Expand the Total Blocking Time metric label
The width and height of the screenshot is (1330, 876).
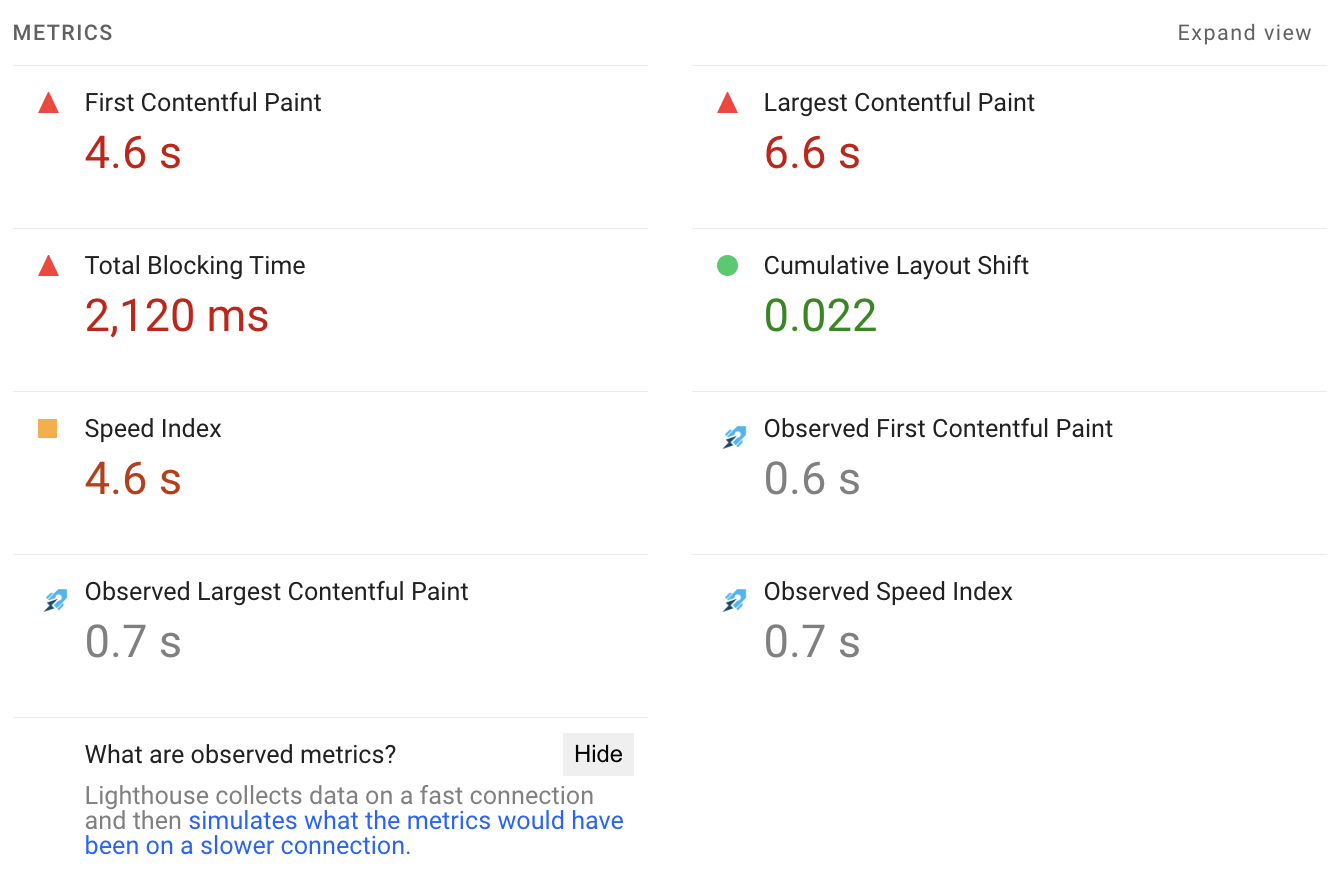(195, 266)
